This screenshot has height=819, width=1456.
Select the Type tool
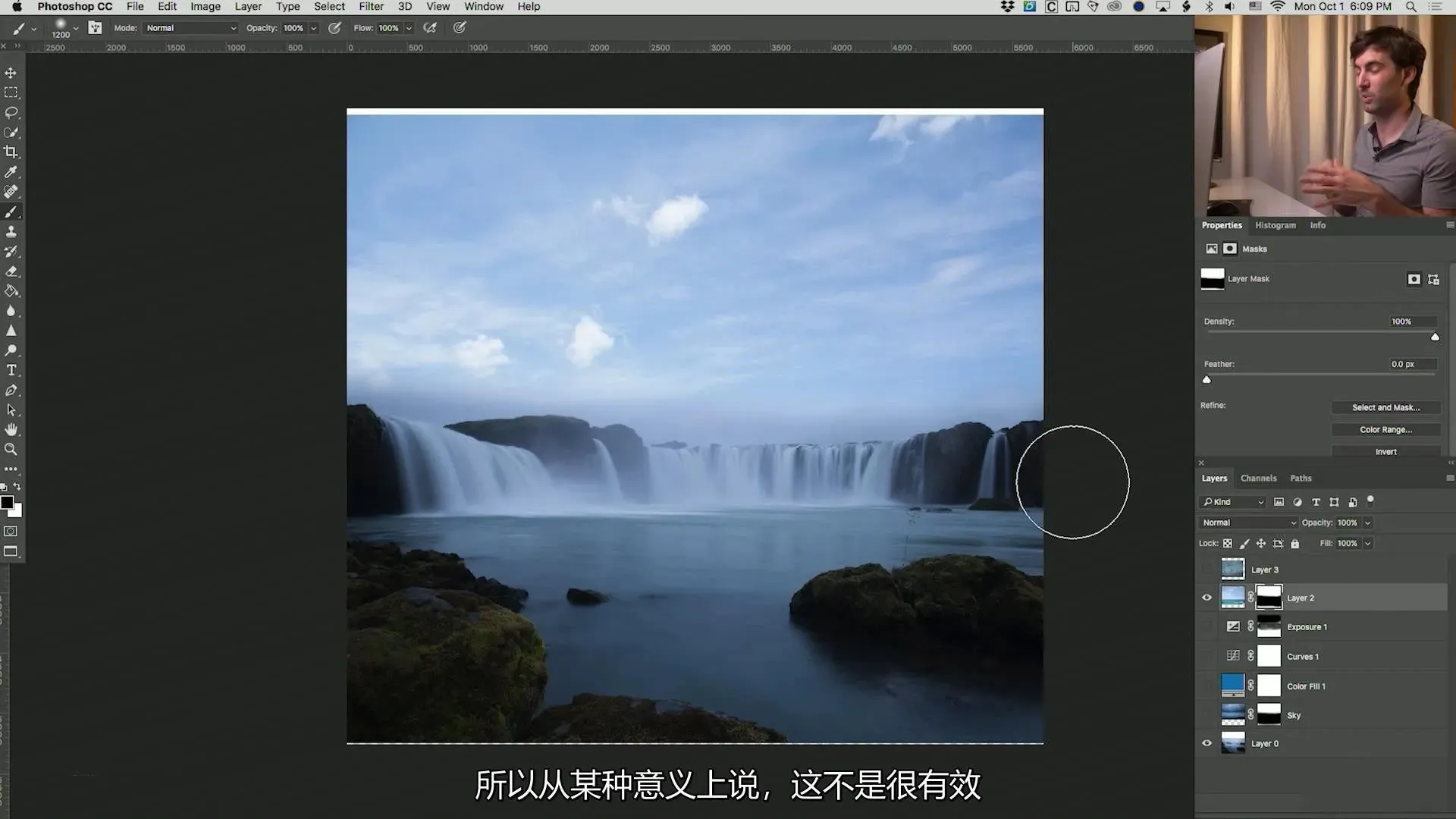pyautogui.click(x=11, y=370)
